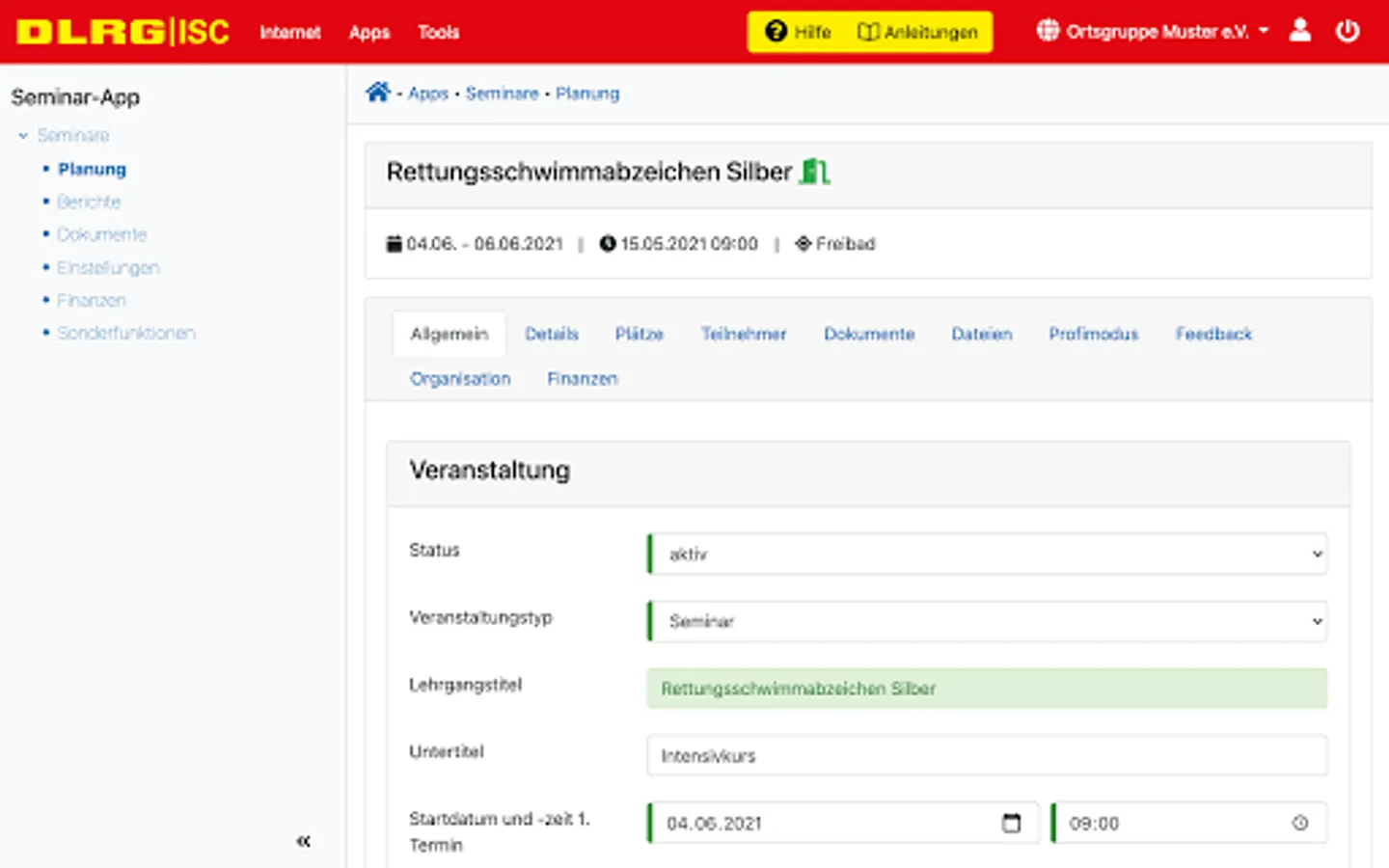Click the Seminar-App sidebar heading

(x=75, y=97)
